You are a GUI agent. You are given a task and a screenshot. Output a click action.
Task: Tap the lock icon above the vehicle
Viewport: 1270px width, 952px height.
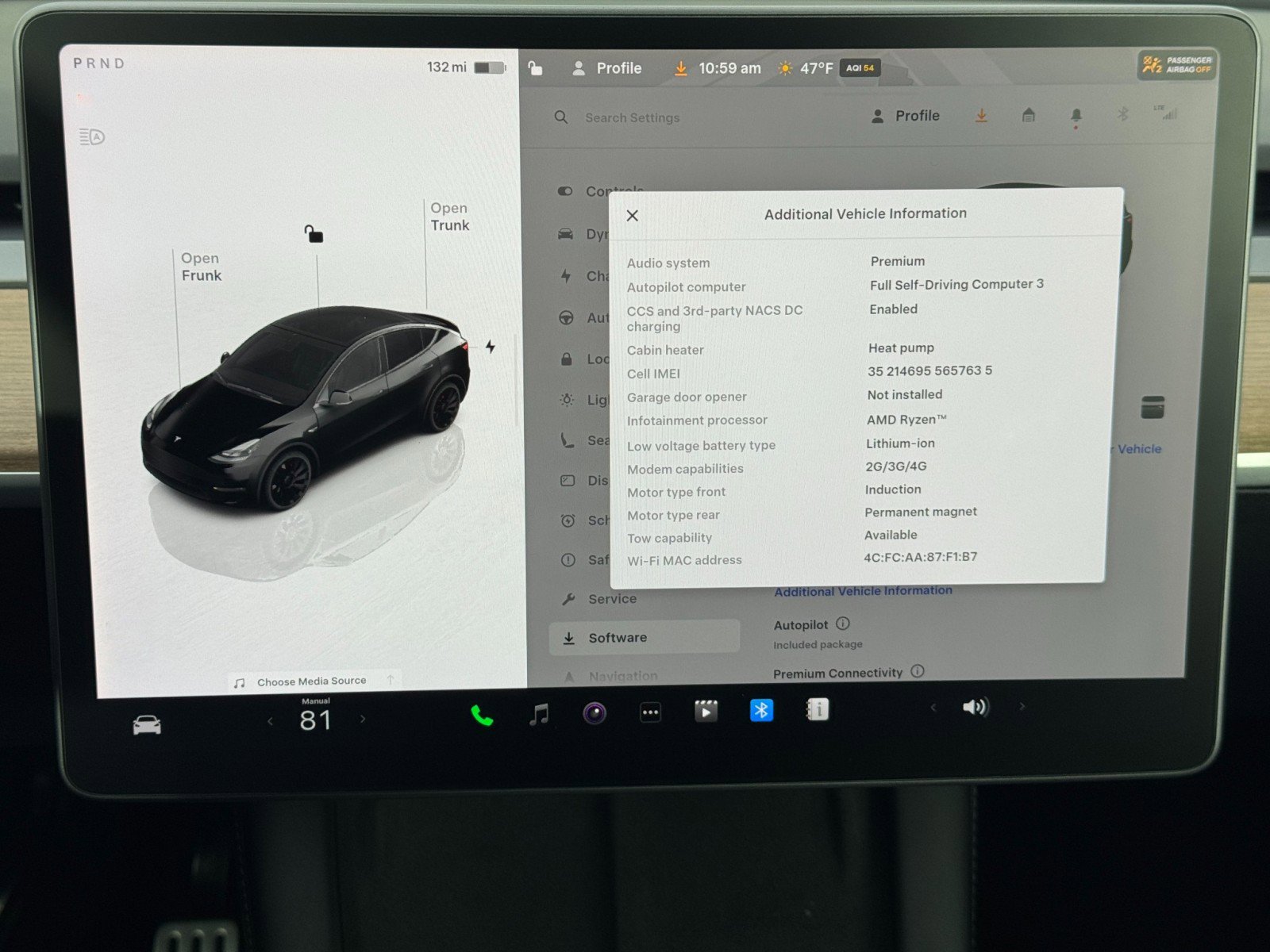315,235
